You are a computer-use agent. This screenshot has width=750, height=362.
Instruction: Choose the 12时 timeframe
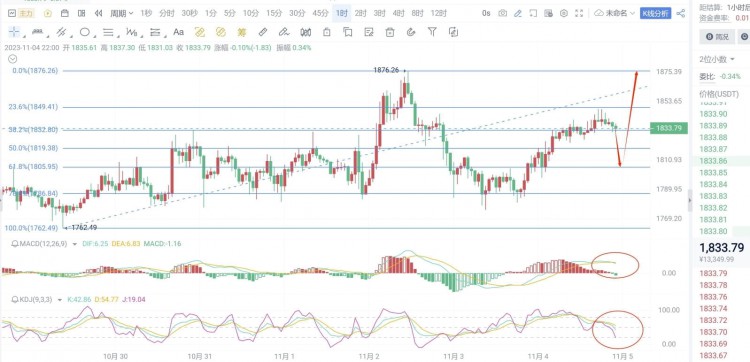tap(439, 13)
